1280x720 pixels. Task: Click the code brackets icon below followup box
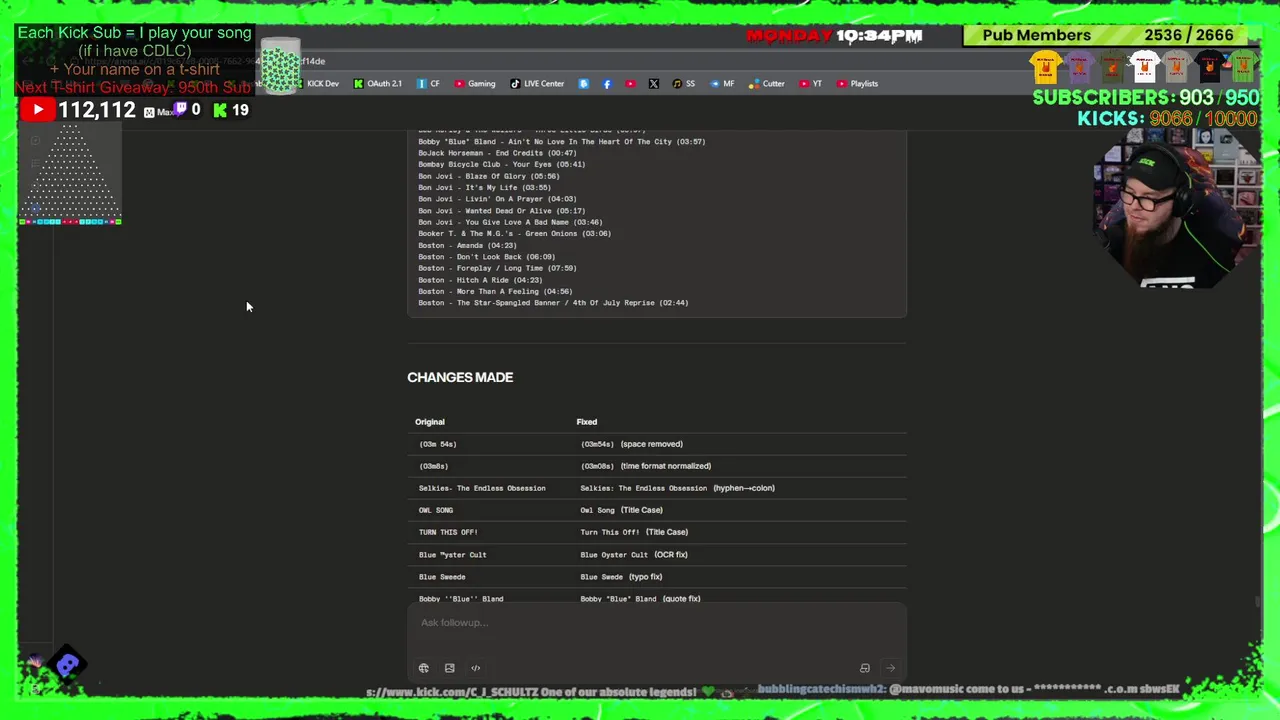pyautogui.click(x=476, y=668)
